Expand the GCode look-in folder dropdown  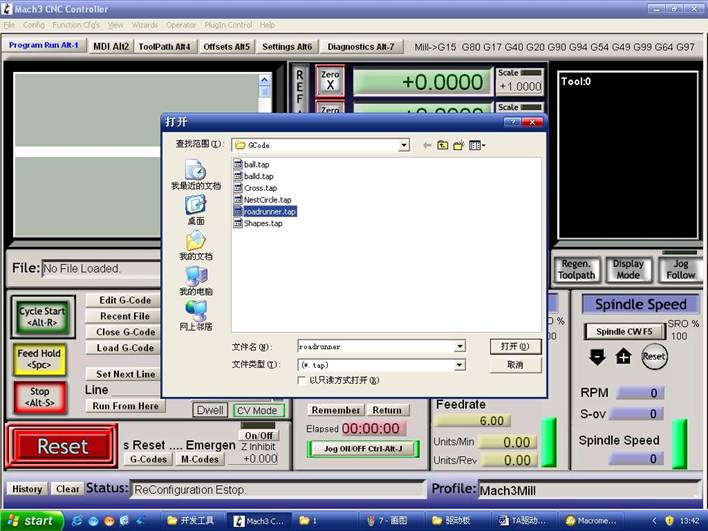click(x=404, y=145)
